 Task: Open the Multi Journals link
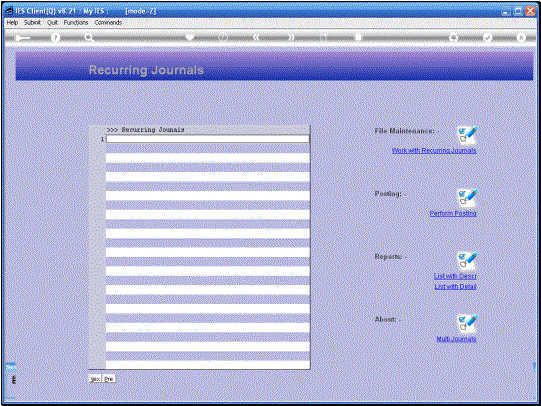456,339
